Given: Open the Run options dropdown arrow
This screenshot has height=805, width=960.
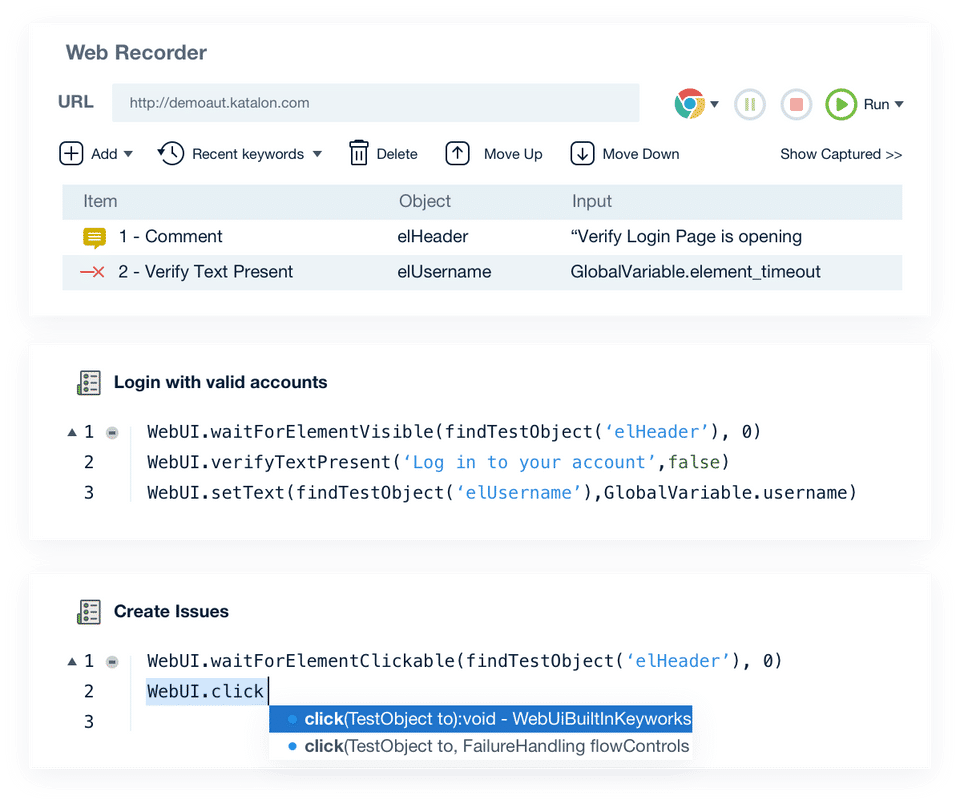Looking at the screenshot, I should tap(899, 104).
